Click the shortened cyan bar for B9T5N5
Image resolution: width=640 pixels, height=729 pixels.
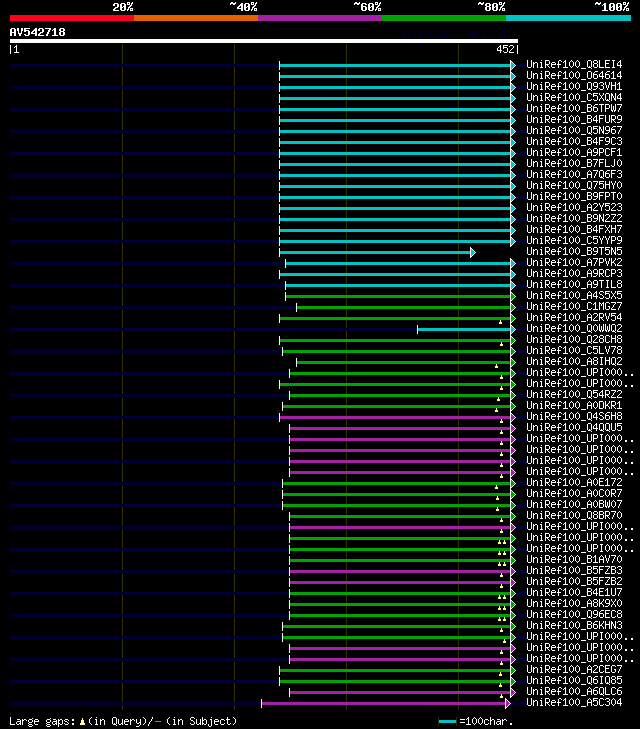point(377,252)
